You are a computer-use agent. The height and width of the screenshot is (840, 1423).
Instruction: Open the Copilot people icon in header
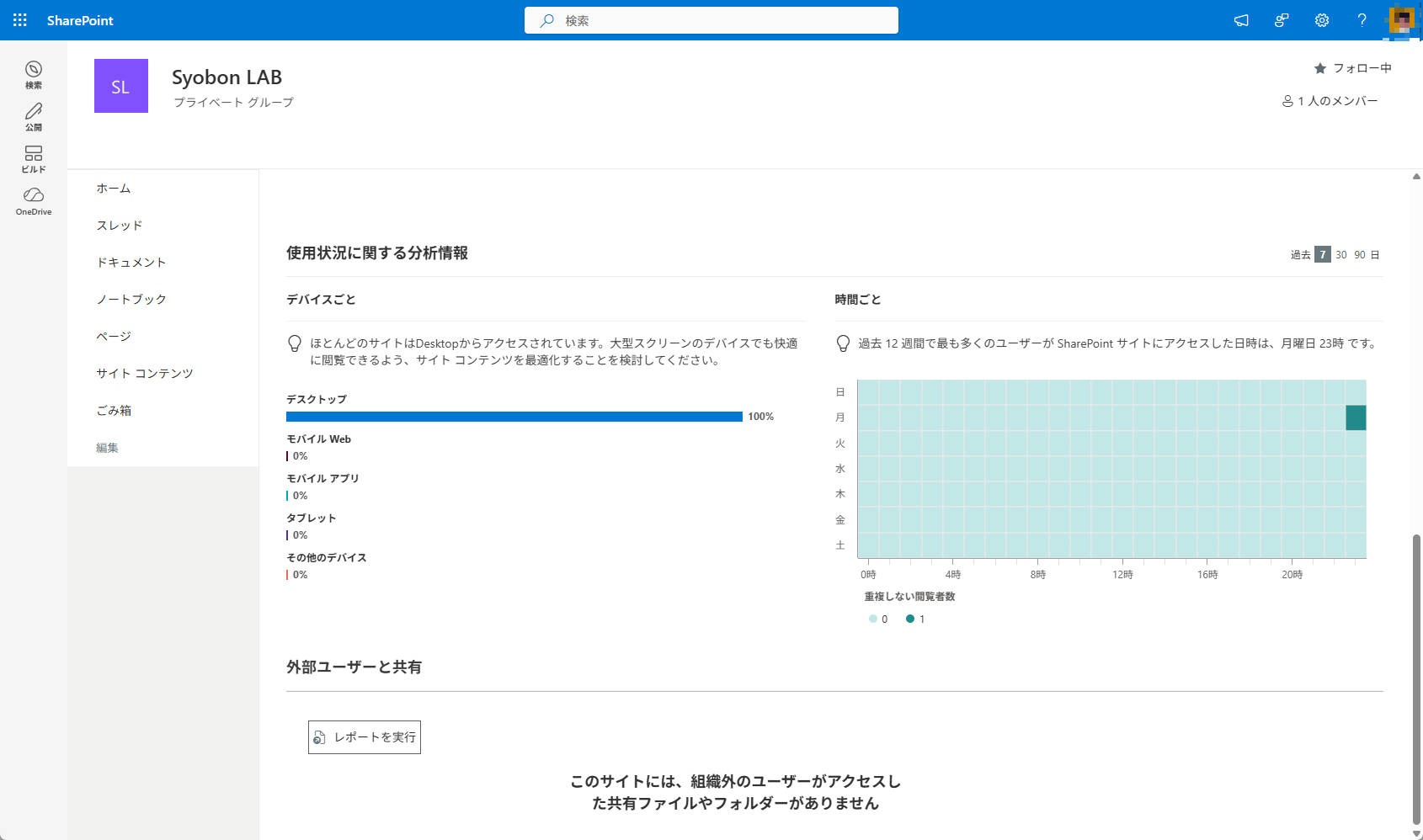[1282, 20]
